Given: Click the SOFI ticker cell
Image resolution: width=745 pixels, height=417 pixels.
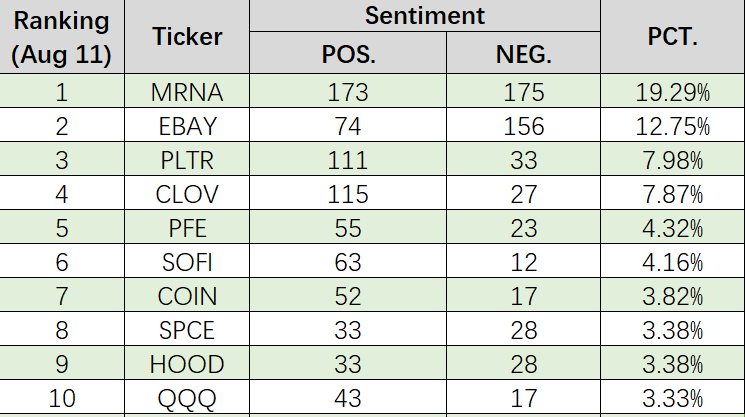Looking at the screenshot, I should (187, 261).
